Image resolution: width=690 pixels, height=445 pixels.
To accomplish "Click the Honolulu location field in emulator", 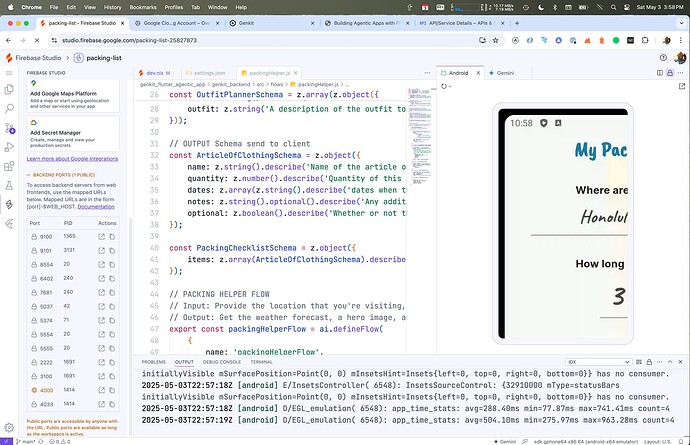I will [598, 216].
